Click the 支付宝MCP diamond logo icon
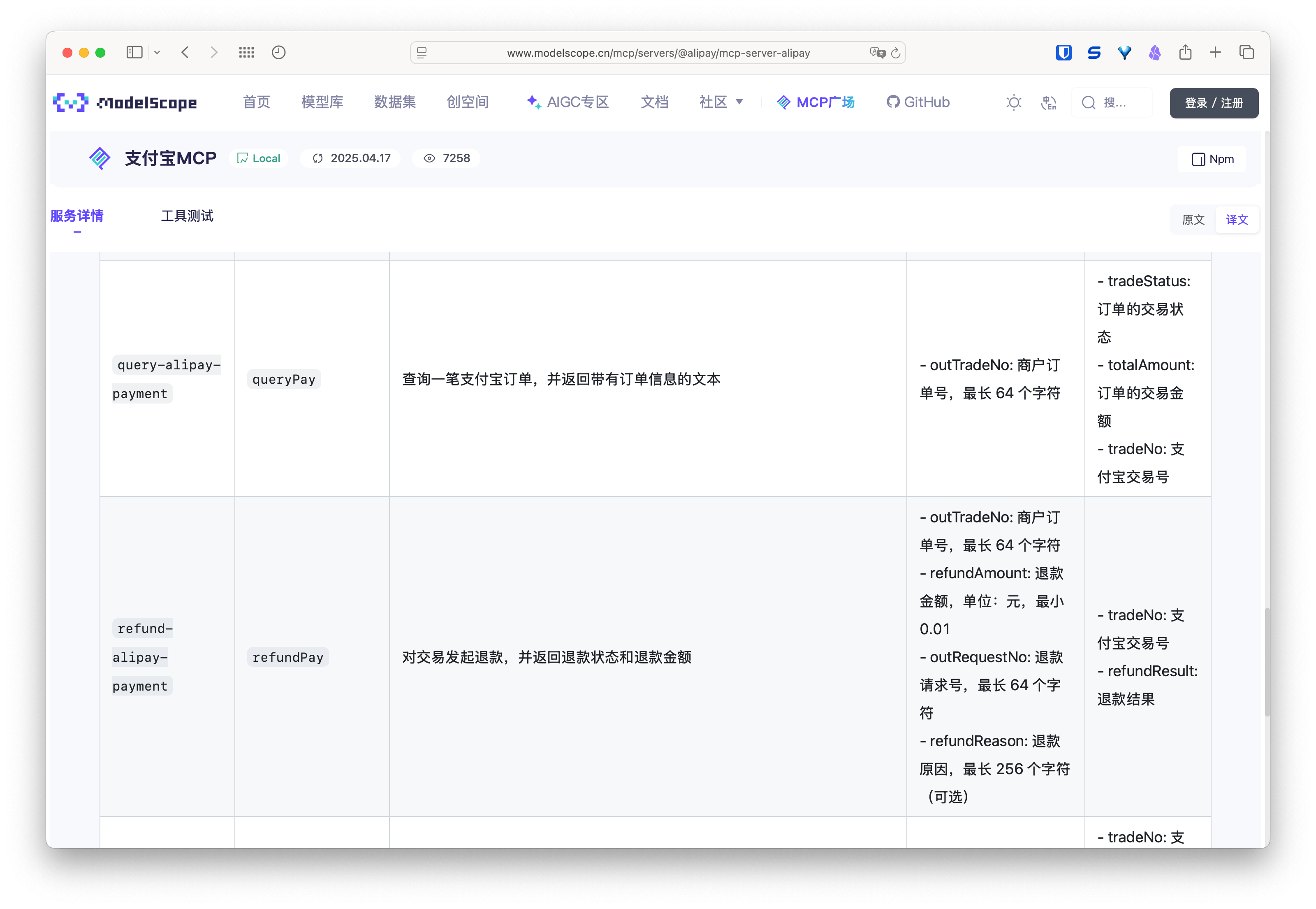 [x=100, y=158]
